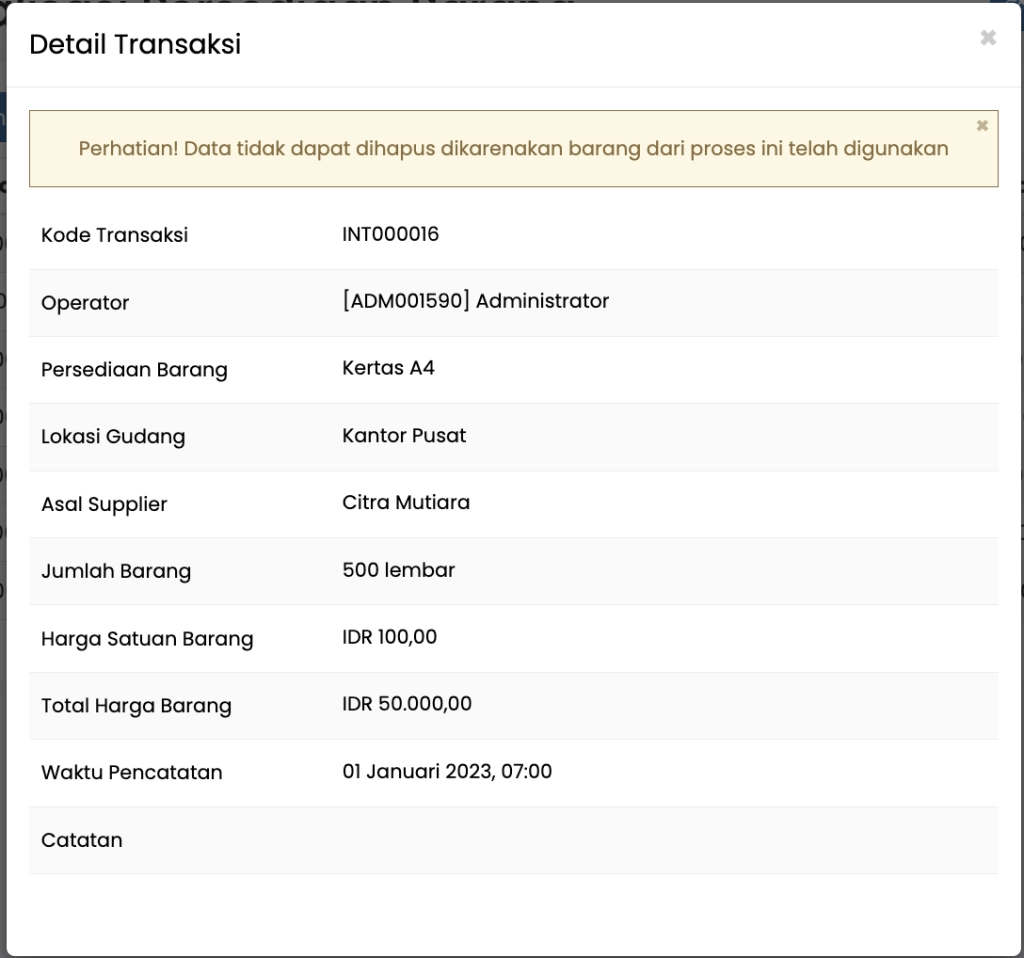Select the IDR 50.000,00 total price
Screen dimensions: 1024x958
point(407,704)
